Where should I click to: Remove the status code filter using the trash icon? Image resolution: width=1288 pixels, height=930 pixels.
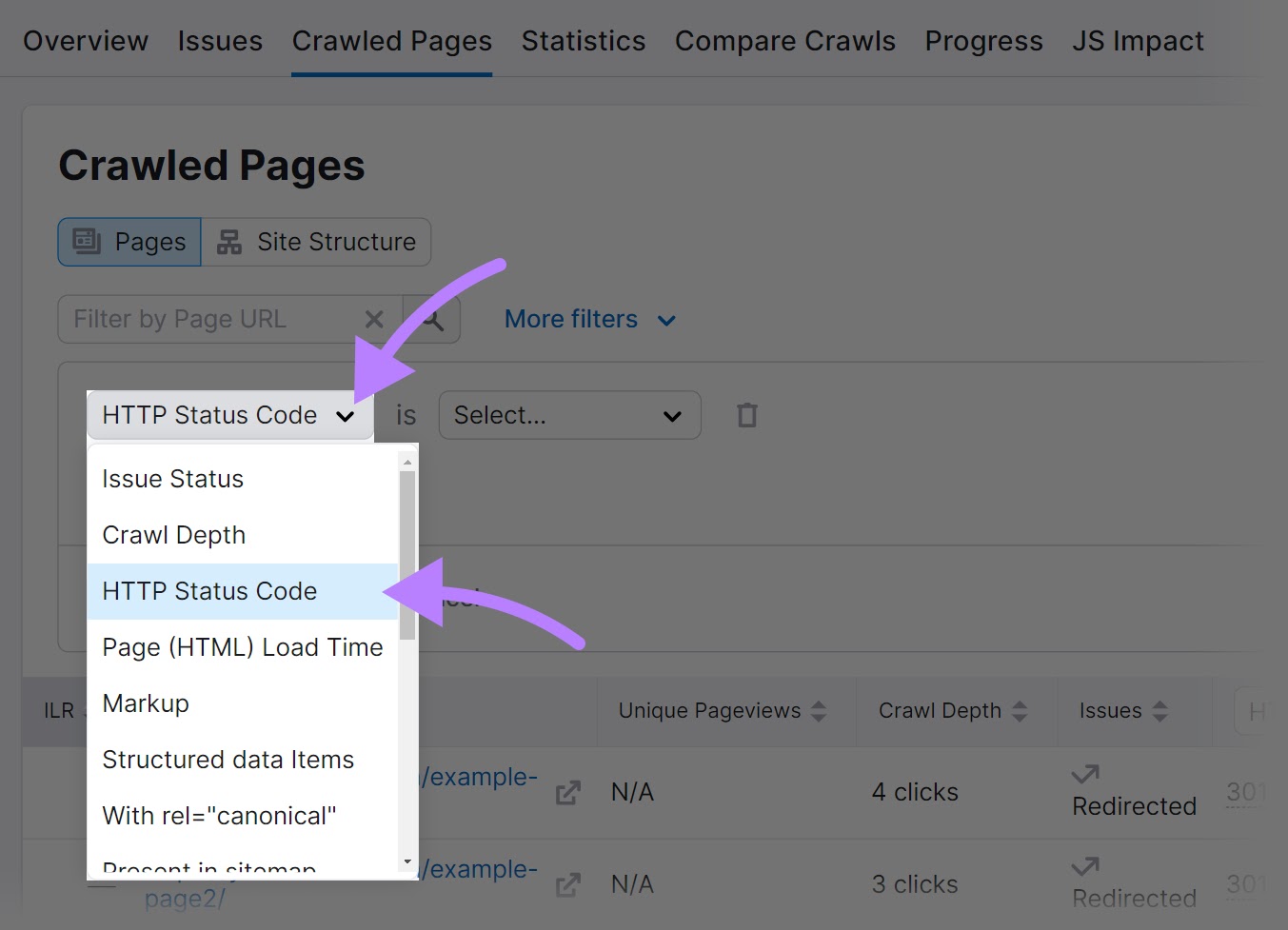[746, 414]
